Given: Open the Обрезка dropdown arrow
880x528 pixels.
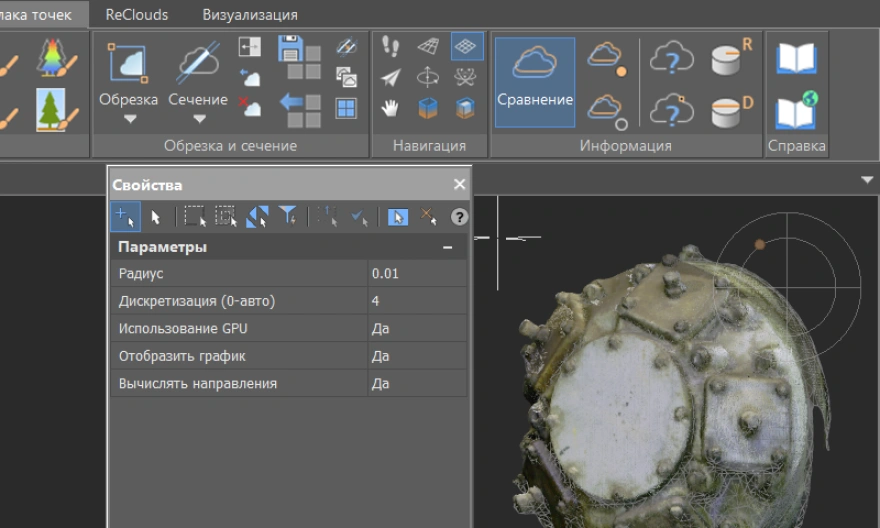Looking at the screenshot, I should click(129, 119).
